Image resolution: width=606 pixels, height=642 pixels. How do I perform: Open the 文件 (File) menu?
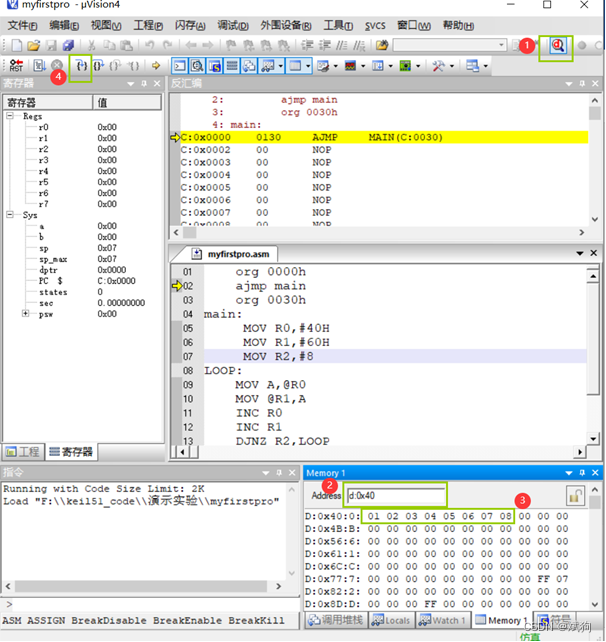click(23, 26)
